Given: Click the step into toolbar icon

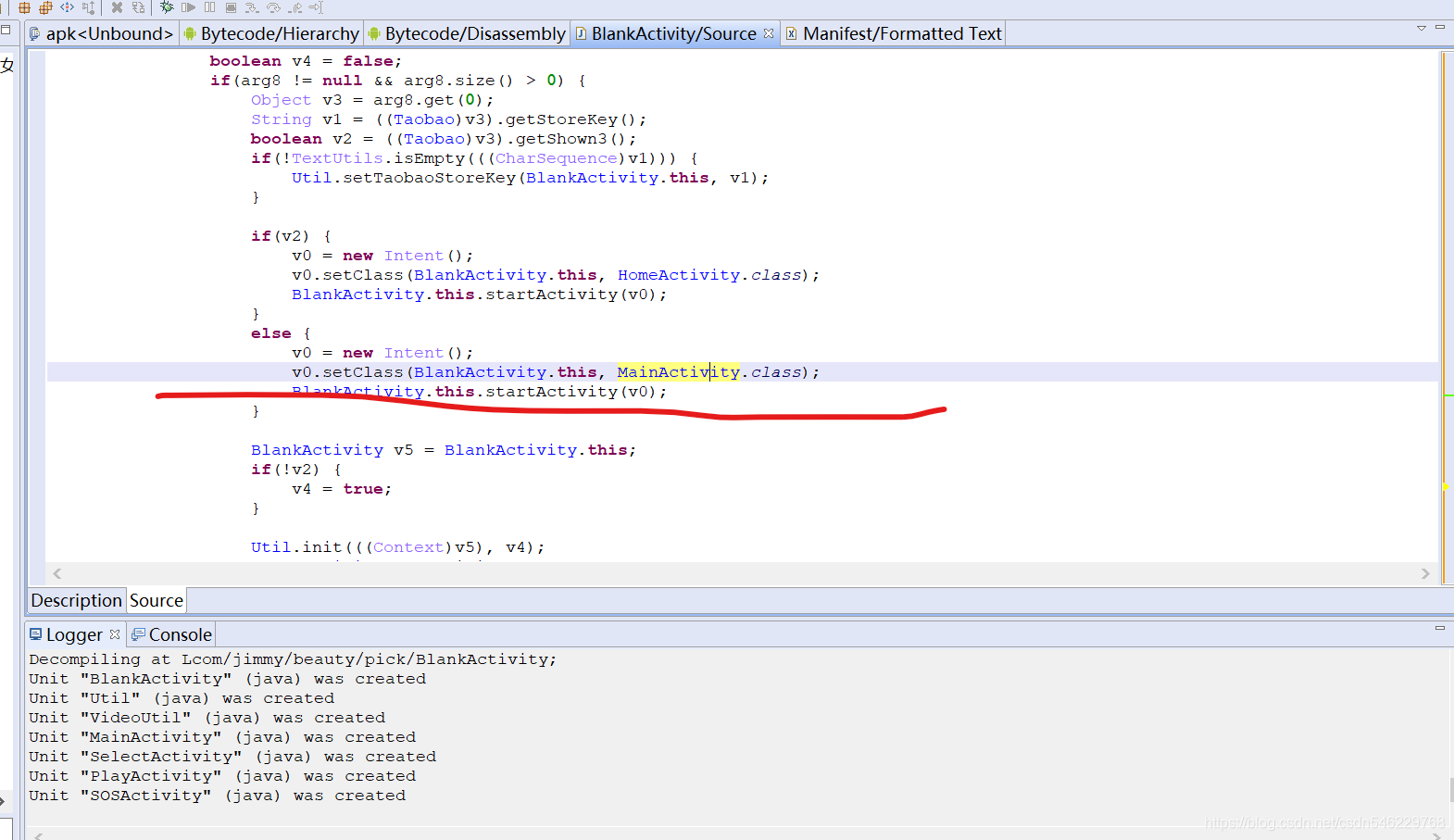Looking at the screenshot, I should (x=251, y=7).
